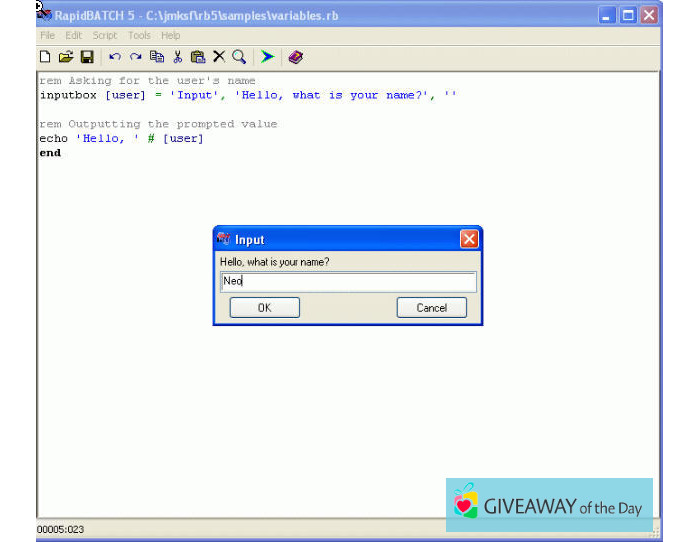This screenshot has width=700, height=542.
Task: Cut selection with the scissors icon
Action: tap(178, 57)
